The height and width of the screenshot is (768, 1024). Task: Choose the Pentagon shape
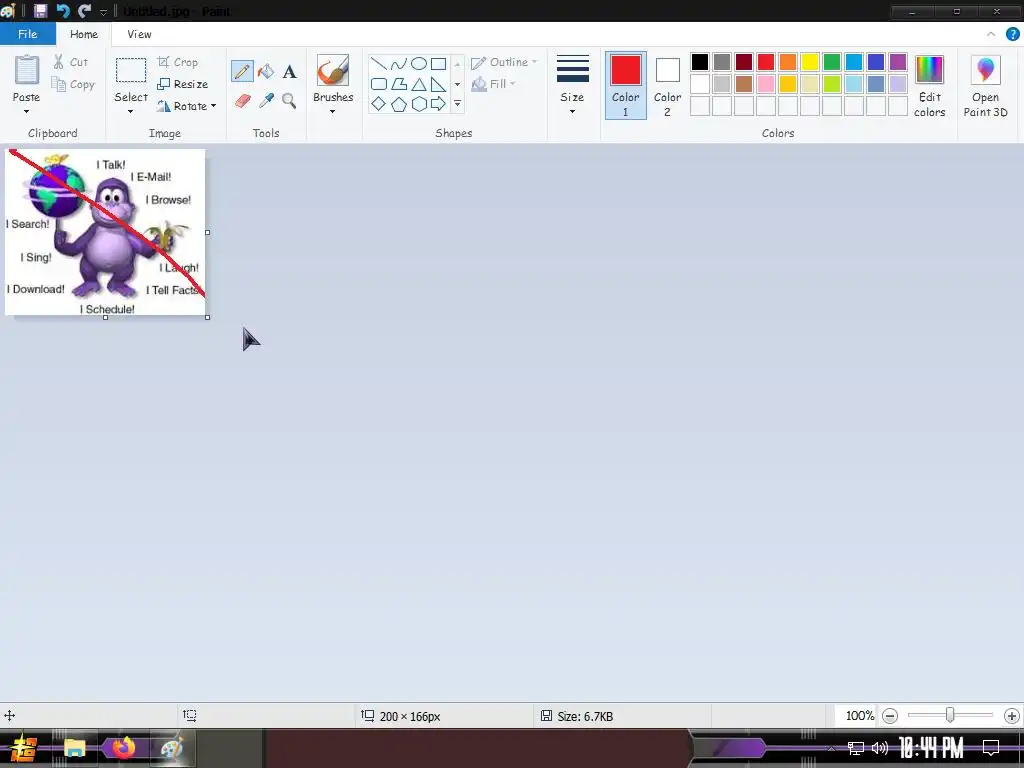398,104
